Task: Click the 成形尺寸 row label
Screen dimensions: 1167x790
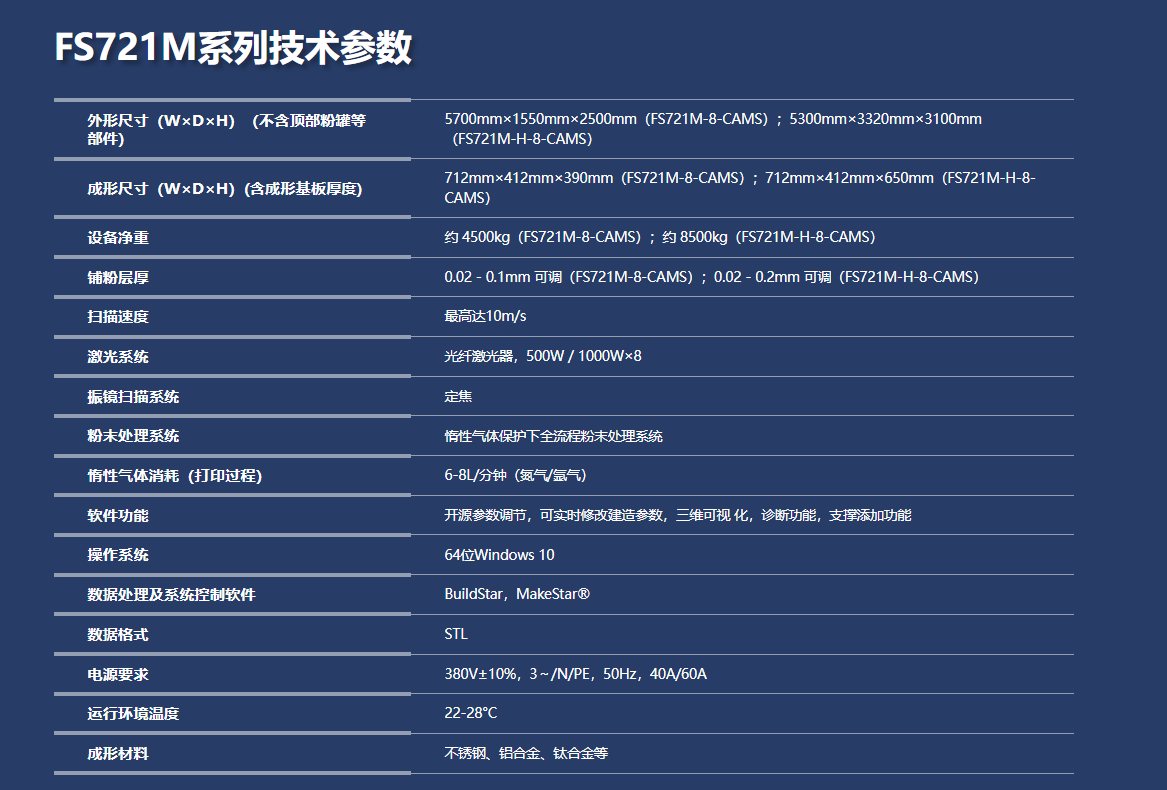Action: tap(224, 189)
